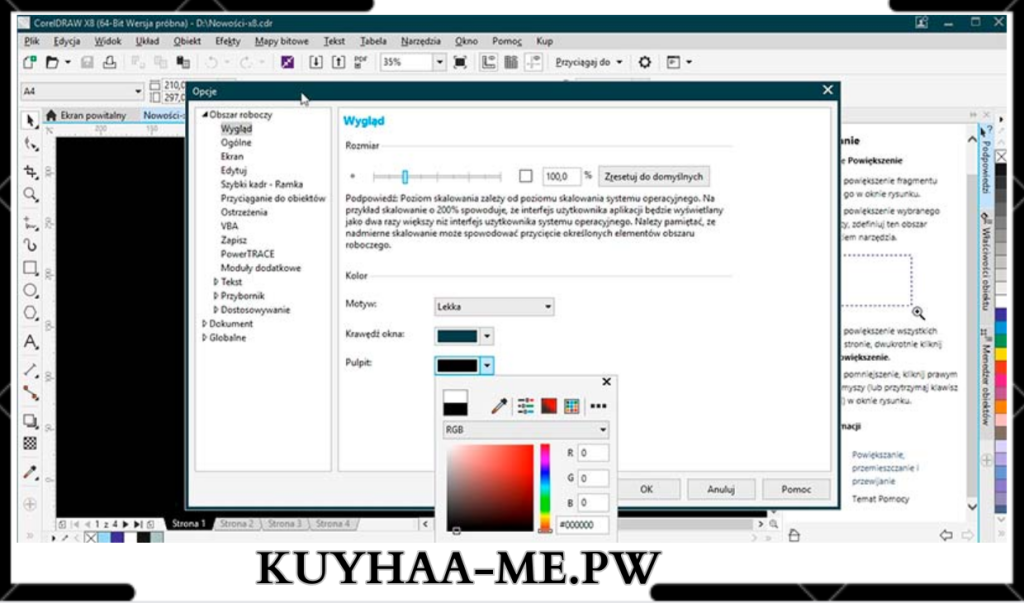Show color sliders in the color popup
Image resolution: width=1024 pixels, height=603 pixels.
pyautogui.click(x=526, y=406)
